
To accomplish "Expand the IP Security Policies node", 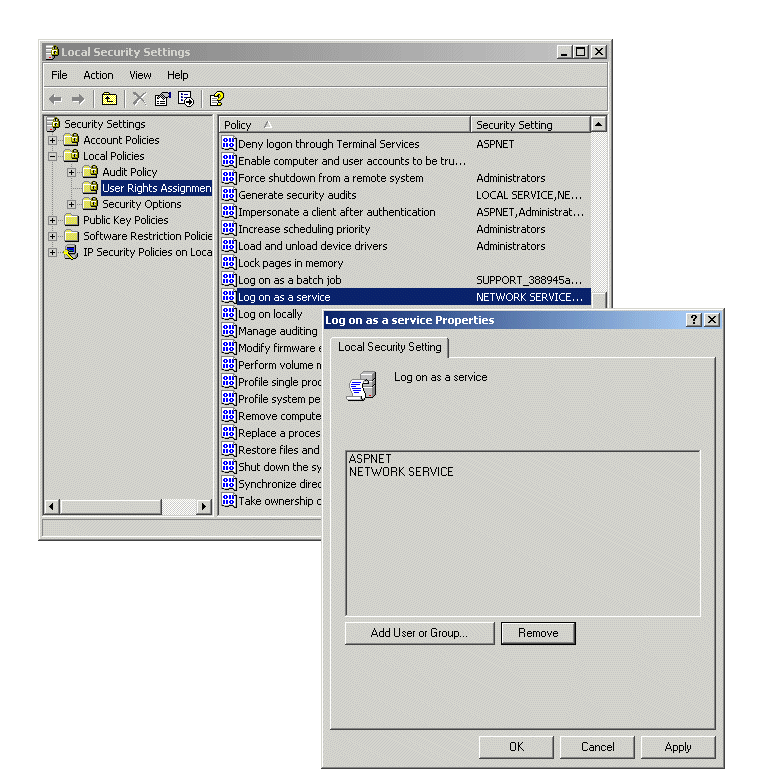I will tap(52, 252).
